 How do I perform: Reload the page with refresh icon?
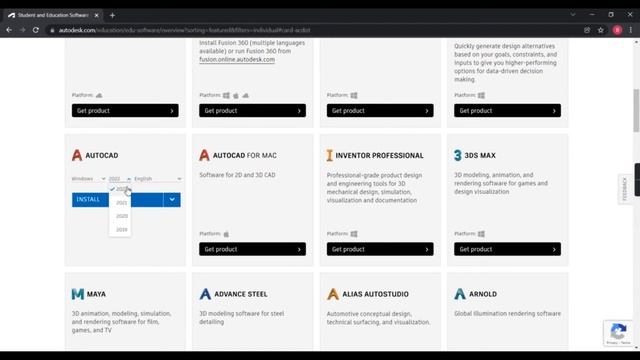[x=36, y=30]
